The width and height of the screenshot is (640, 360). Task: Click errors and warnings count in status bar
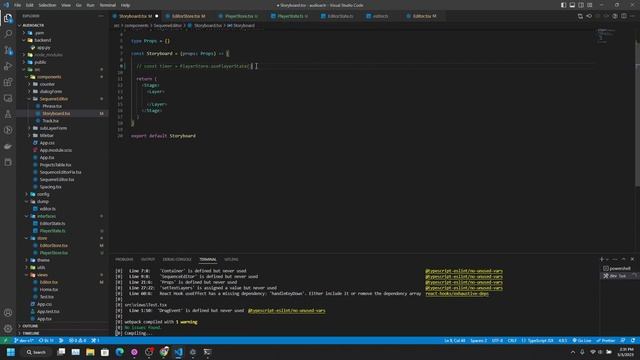(78, 340)
